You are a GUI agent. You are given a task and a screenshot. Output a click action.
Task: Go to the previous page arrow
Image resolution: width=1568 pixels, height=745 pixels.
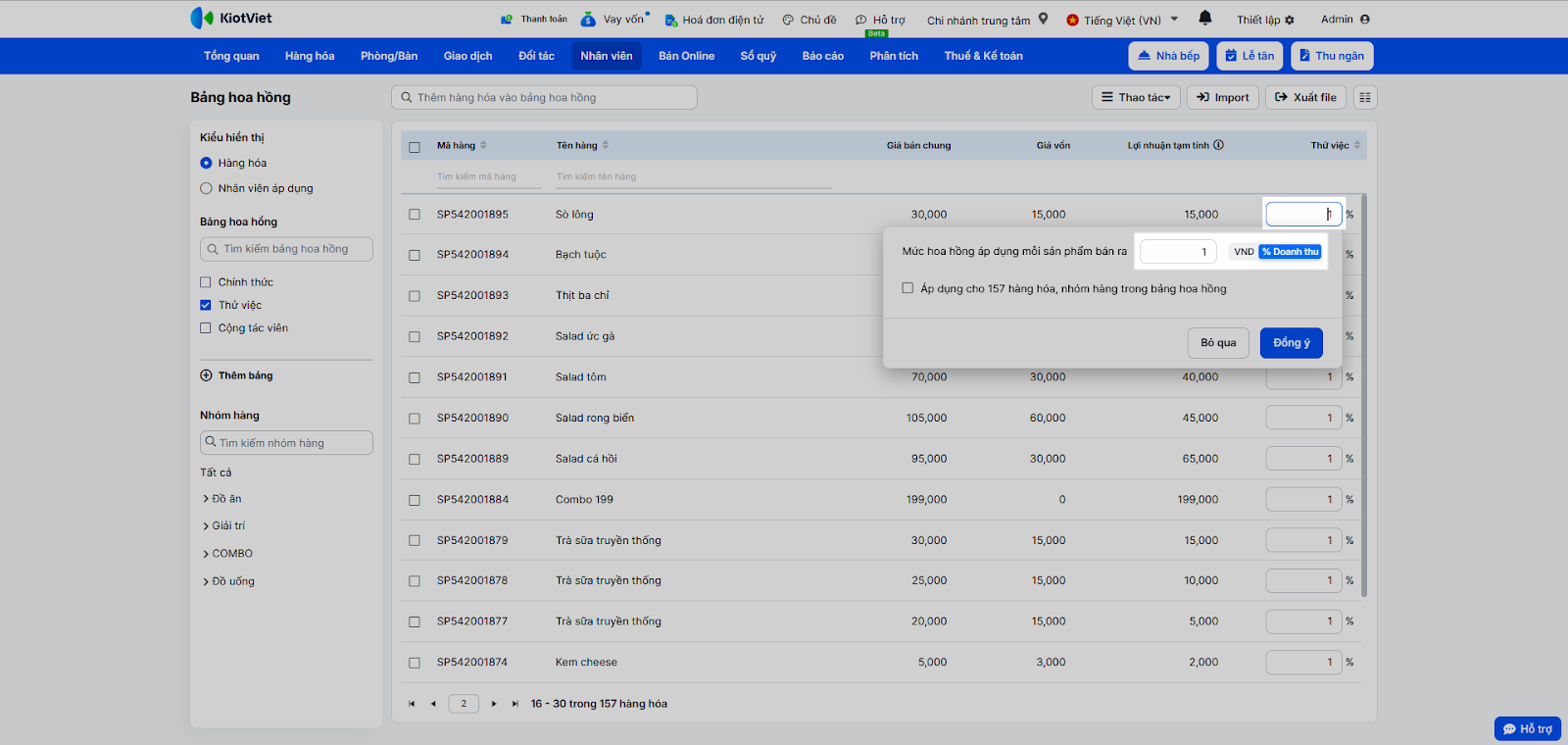(x=433, y=704)
